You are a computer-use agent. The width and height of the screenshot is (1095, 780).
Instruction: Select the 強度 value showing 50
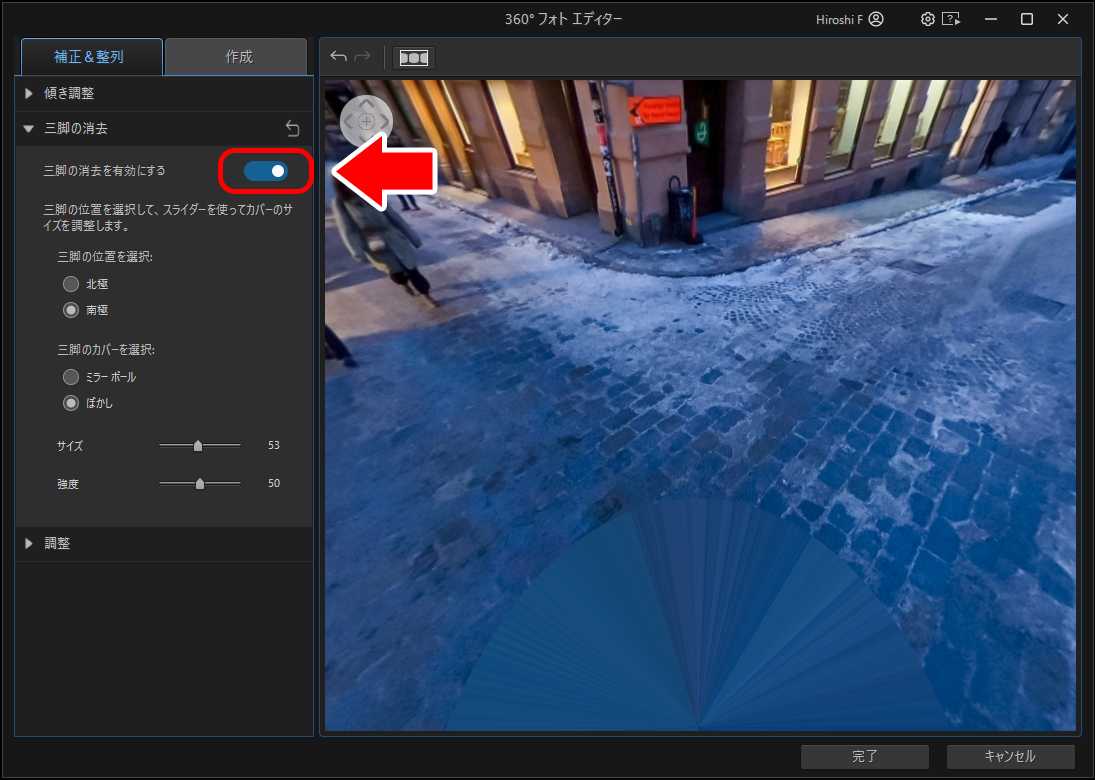(x=273, y=483)
